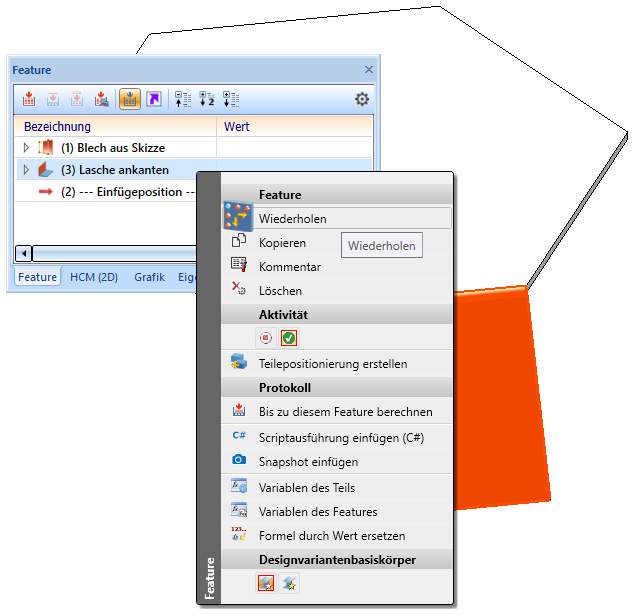Click the move-down sort toolbar icon
633x615 pixels.
[231, 99]
